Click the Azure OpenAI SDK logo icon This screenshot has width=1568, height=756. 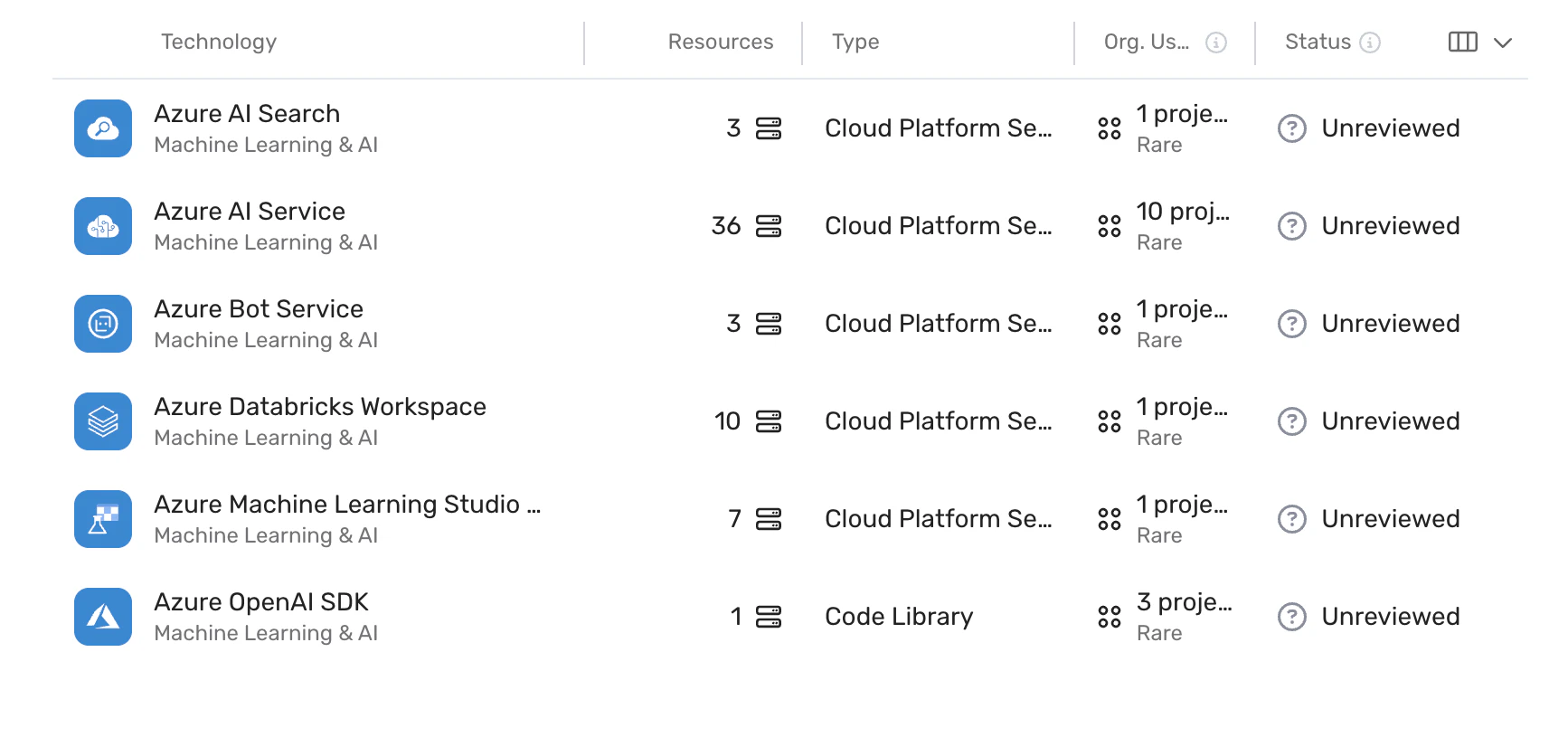coord(103,617)
